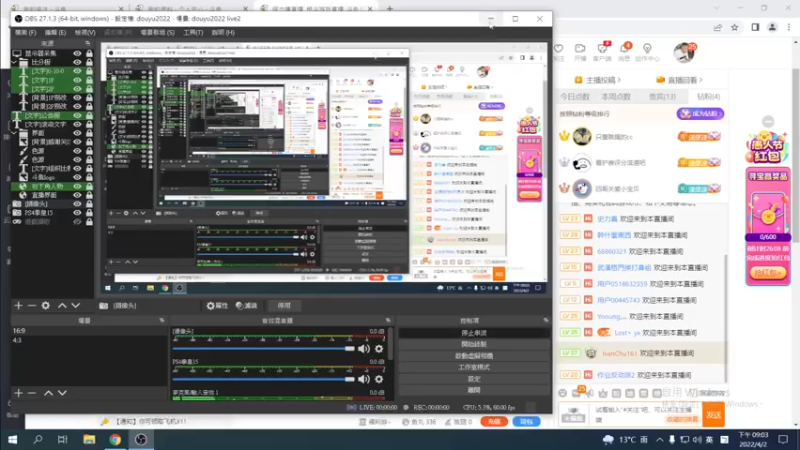Open Chrome three-dot menu
The width and height of the screenshot is (800, 450).
789,28
